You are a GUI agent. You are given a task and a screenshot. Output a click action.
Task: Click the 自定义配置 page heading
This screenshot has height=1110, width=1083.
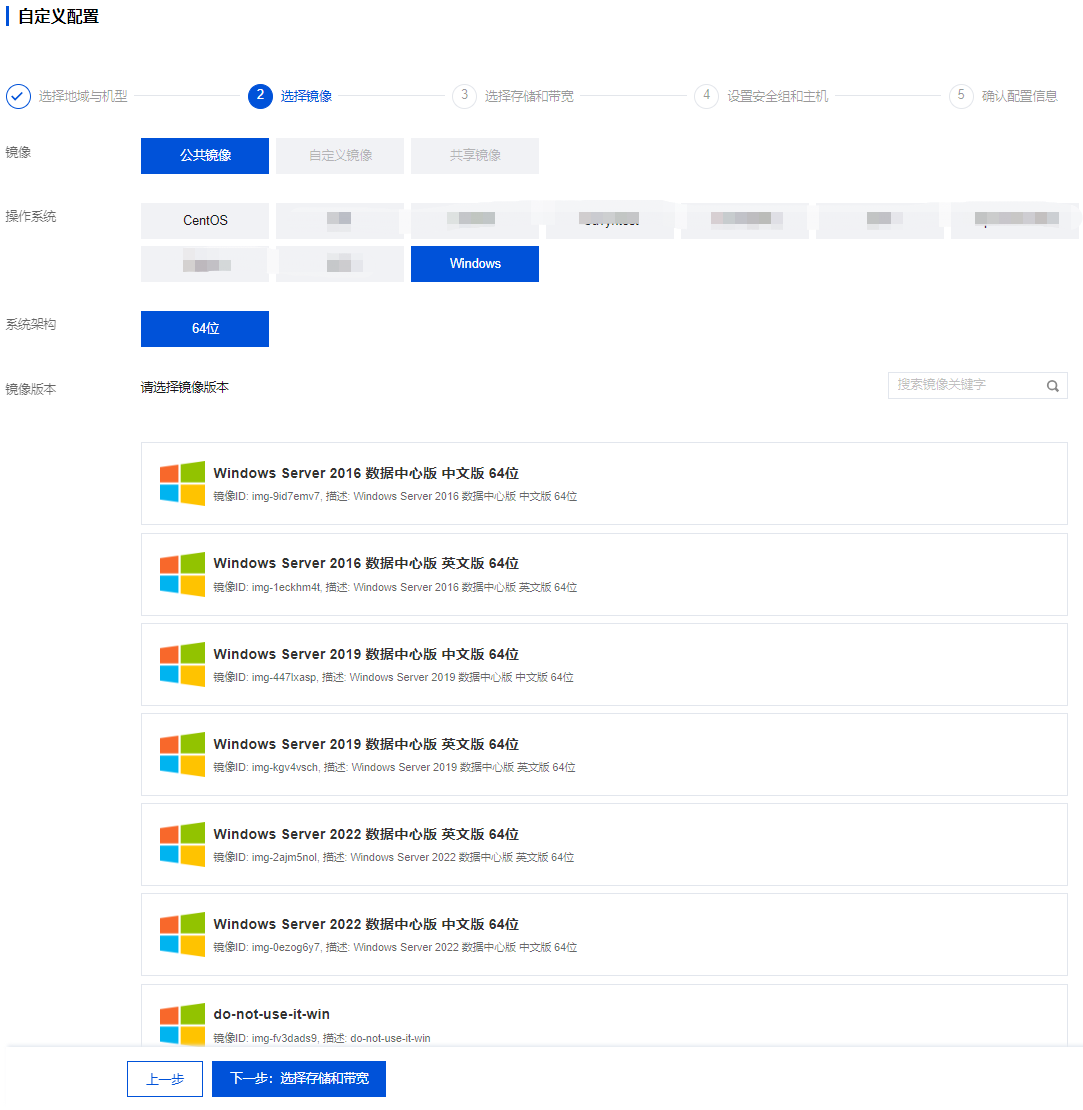coord(58,16)
